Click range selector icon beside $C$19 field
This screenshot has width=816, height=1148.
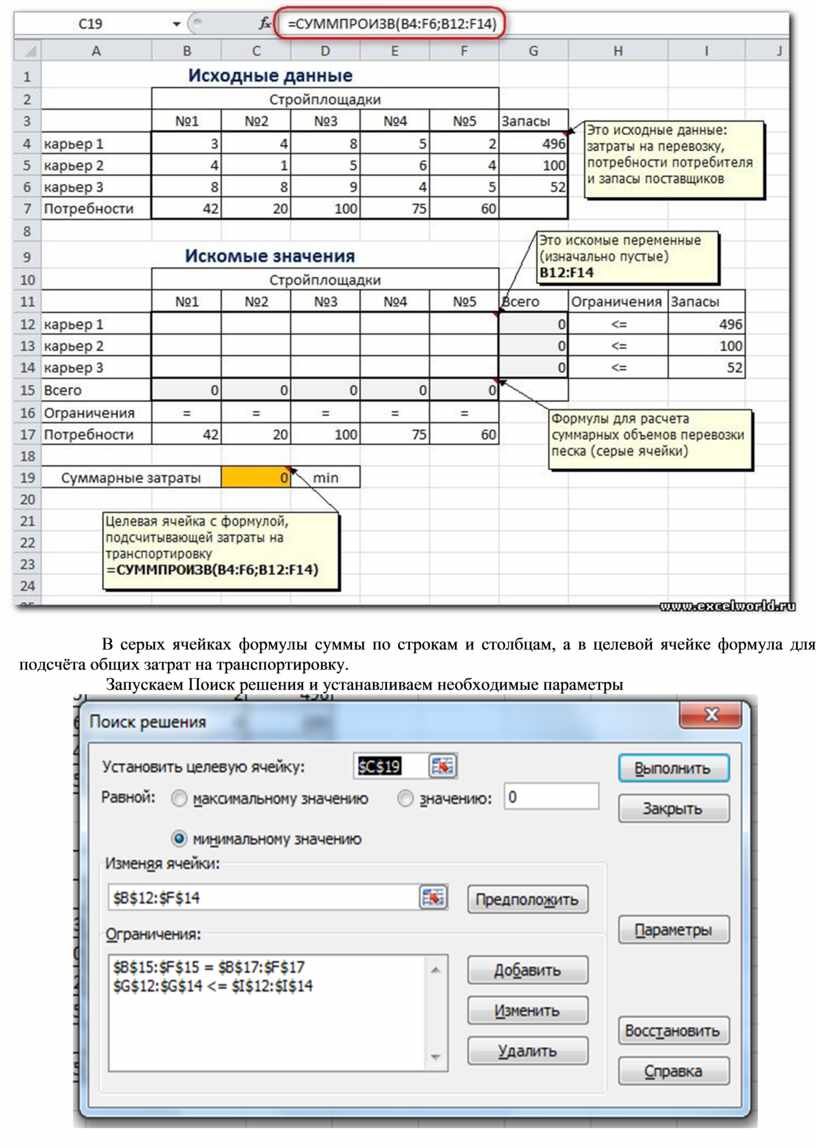[x=443, y=766]
